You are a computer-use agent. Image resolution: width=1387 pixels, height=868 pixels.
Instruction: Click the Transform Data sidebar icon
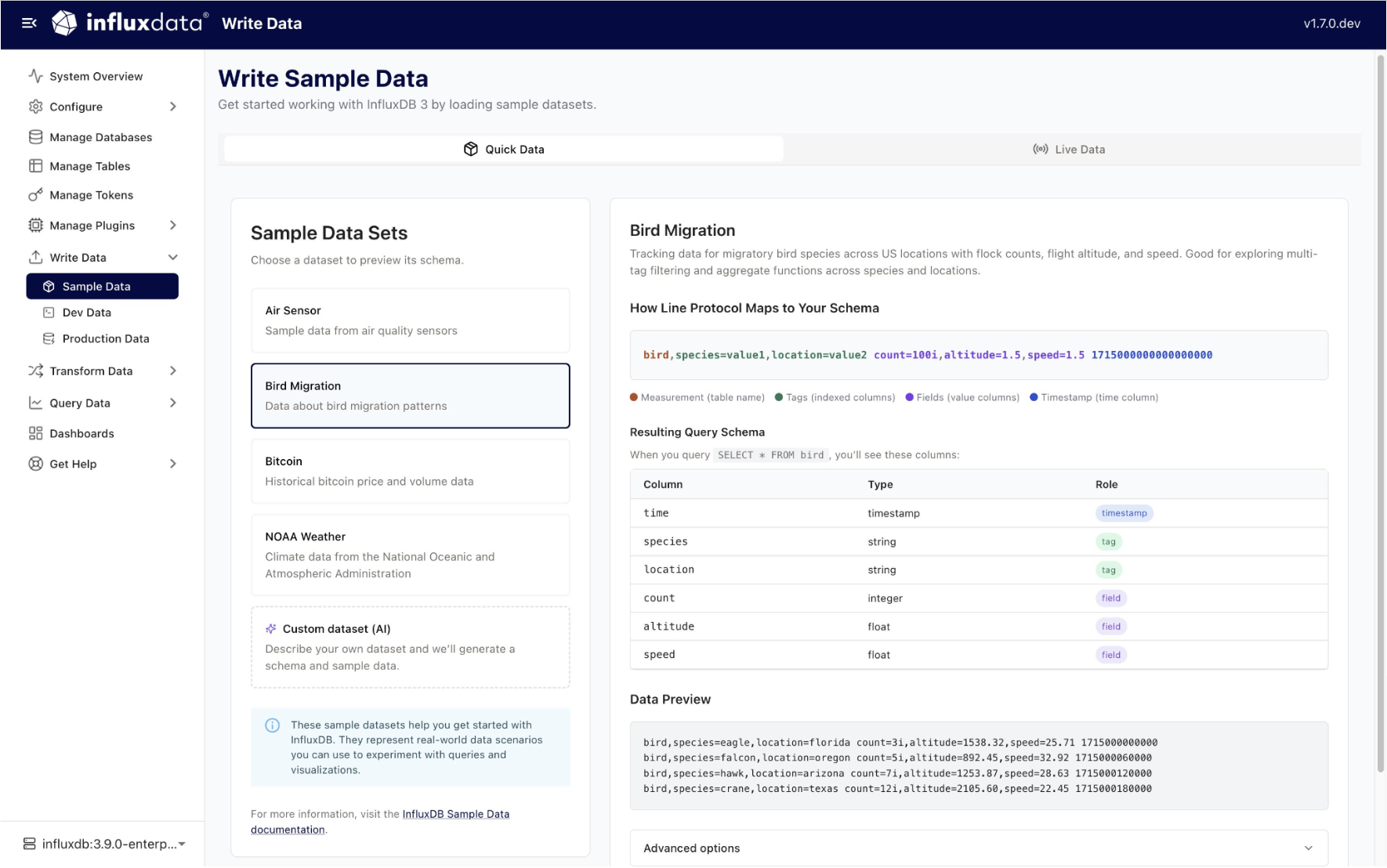pos(35,371)
